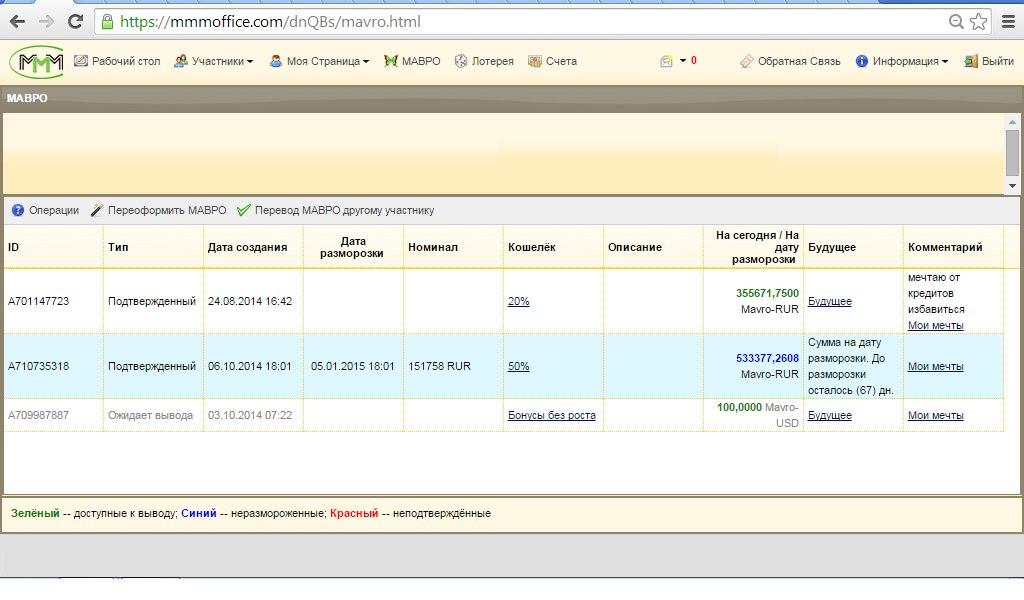Click the zoom magnifier in address bar
Image resolution: width=1024 pixels, height=600 pixels.
click(956, 22)
